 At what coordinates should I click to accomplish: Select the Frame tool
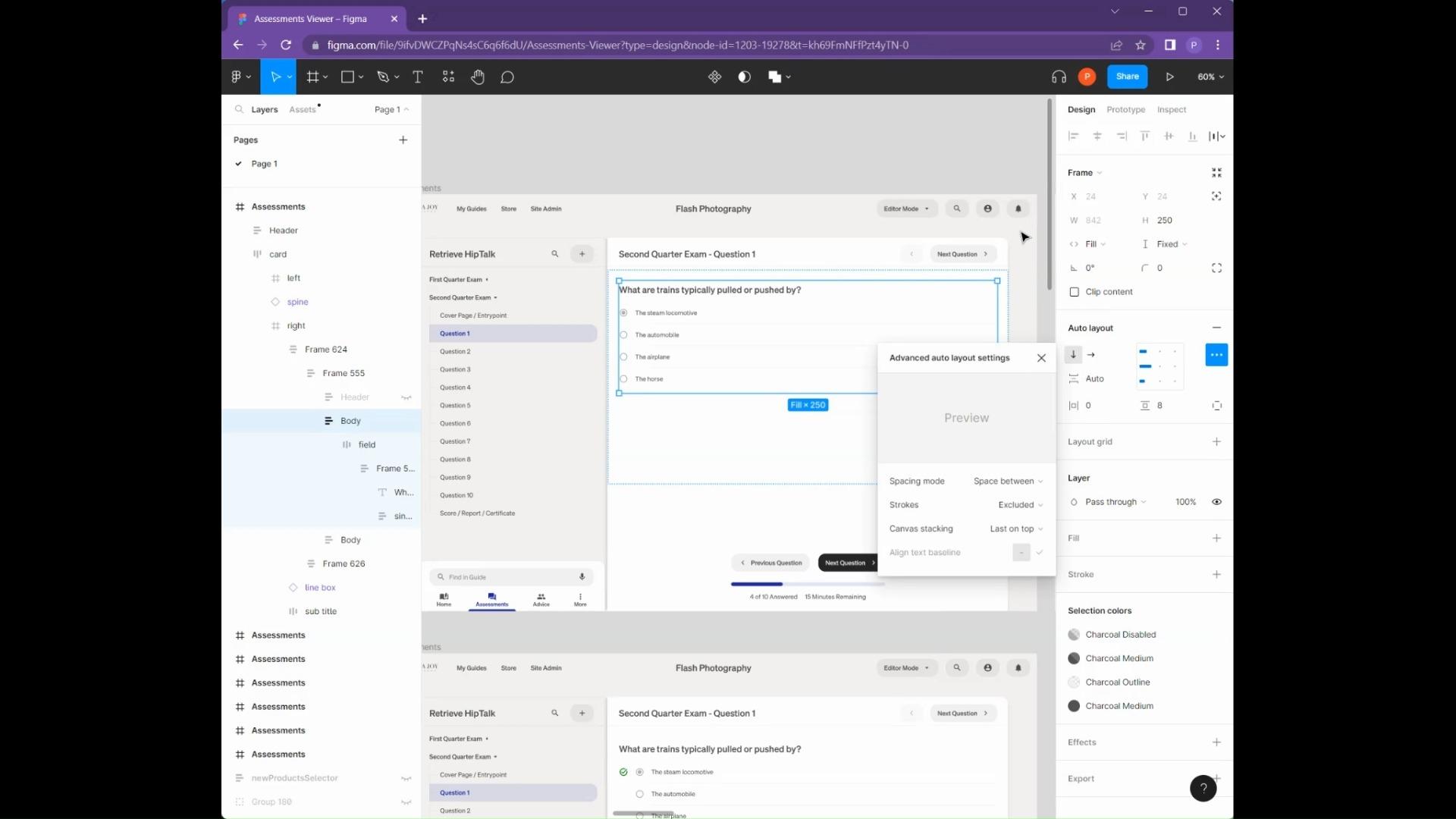click(x=312, y=77)
